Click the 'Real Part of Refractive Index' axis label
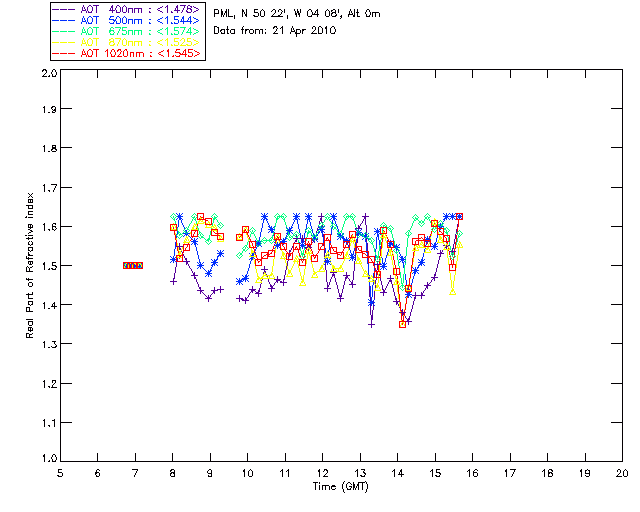The image size is (640, 512). (x=29, y=265)
